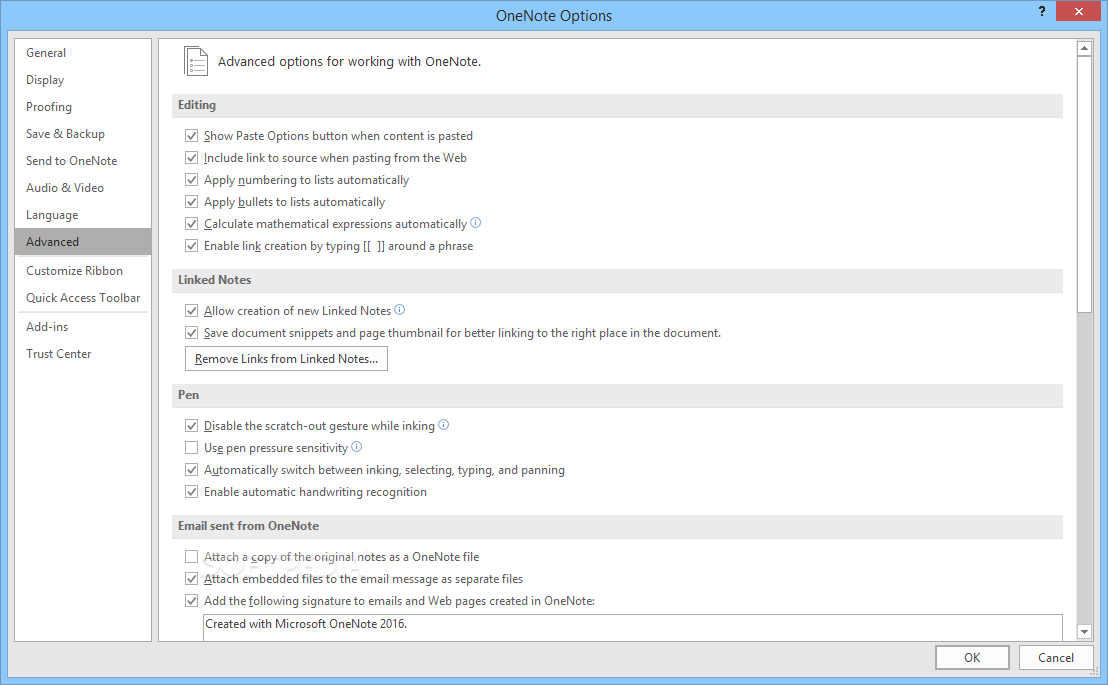Click OK to apply options
The height and width of the screenshot is (685, 1108).
pyautogui.click(x=972, y=657)
